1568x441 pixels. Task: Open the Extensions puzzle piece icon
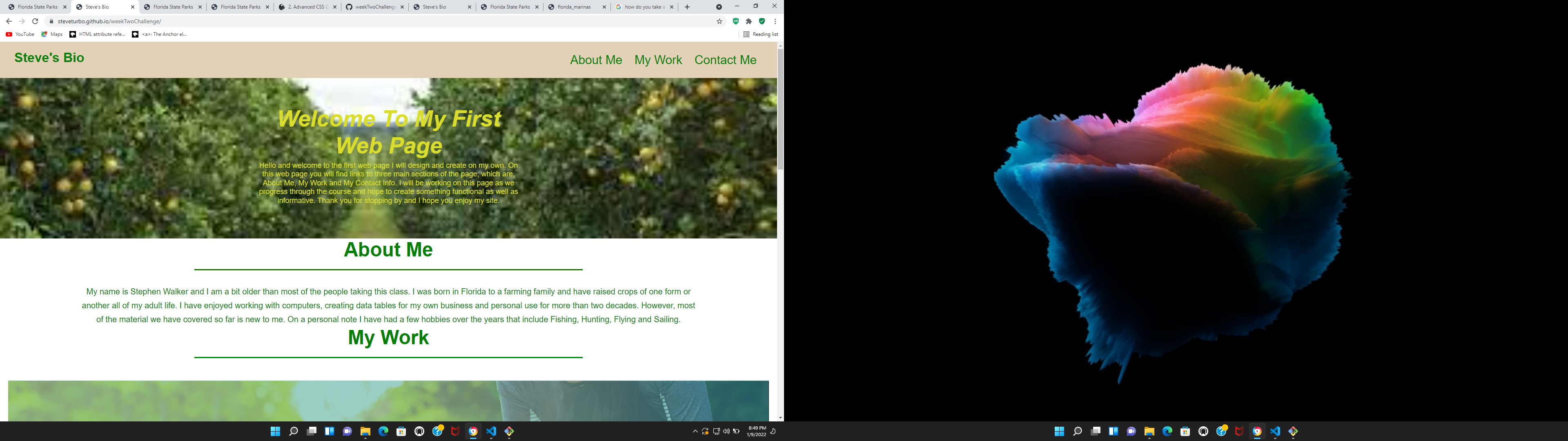[749, 21]
